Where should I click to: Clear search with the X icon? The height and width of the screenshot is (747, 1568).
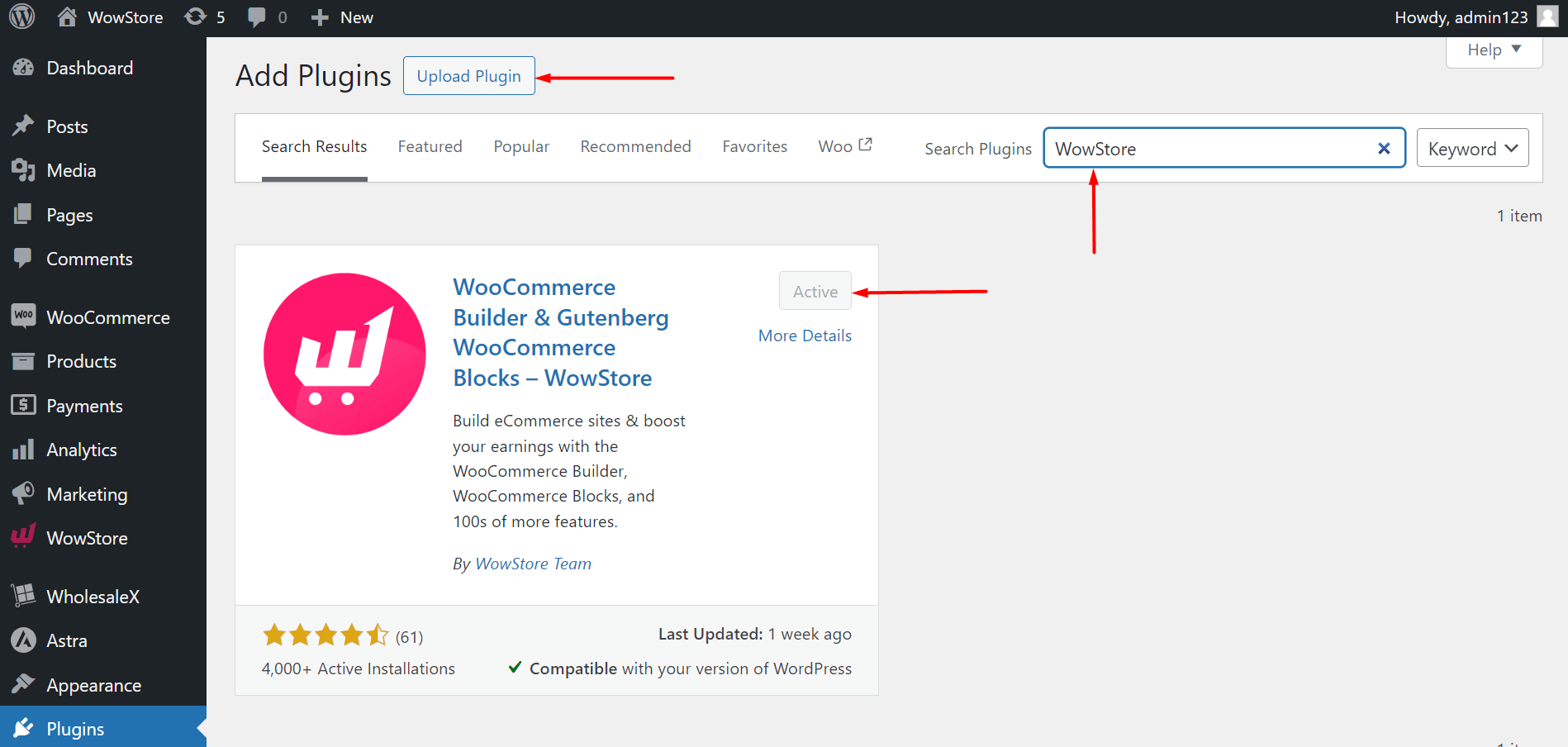pos(1384,149)
